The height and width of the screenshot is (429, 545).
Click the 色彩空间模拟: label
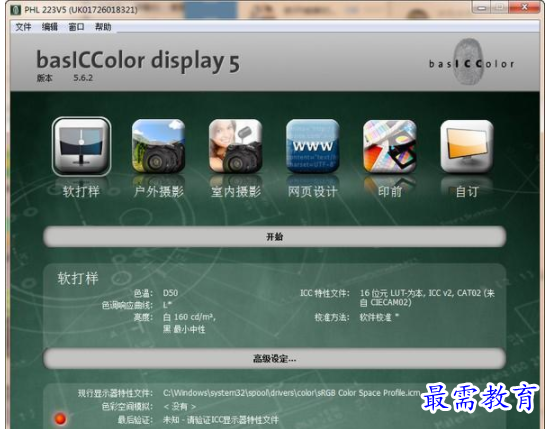point(127,406)
